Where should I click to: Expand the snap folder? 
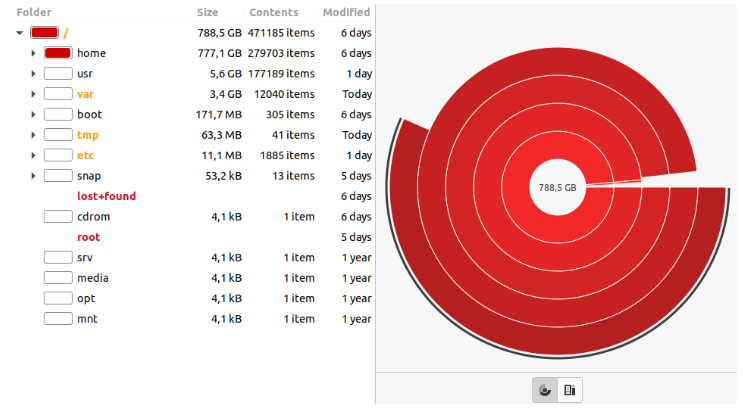[x=34, y=176]
